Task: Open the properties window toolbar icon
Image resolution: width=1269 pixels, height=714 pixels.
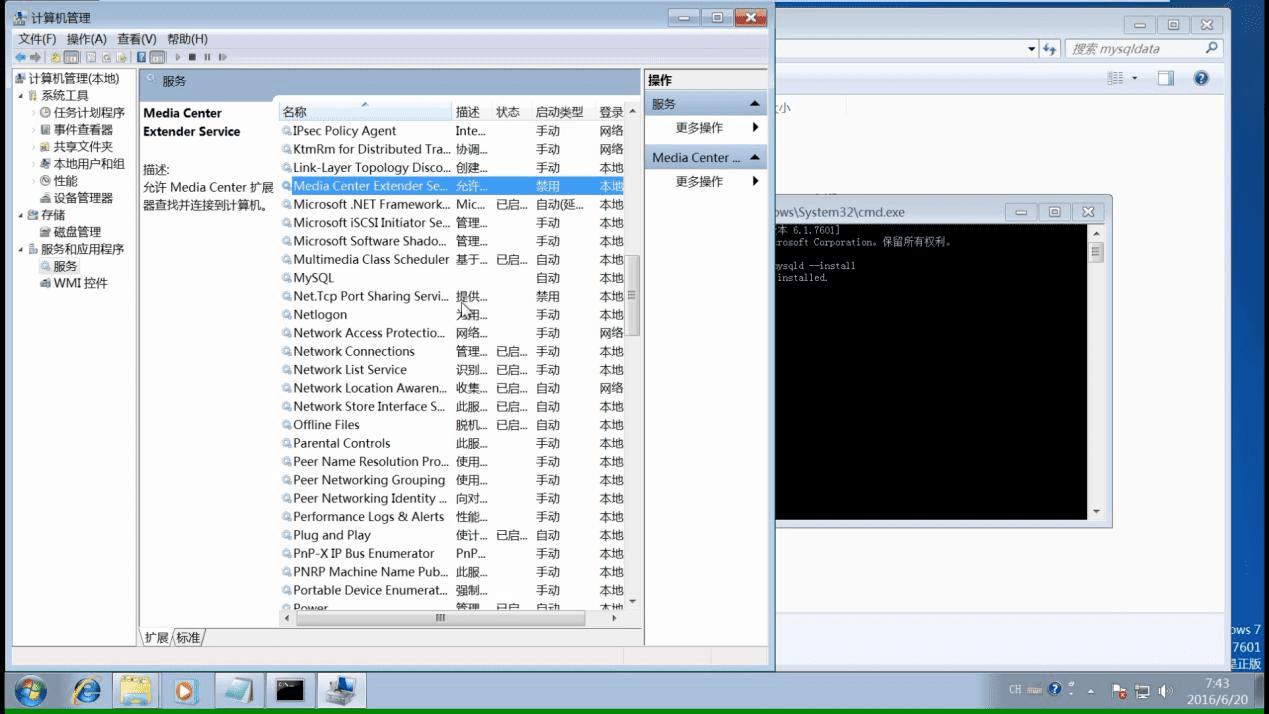Action: pos(89,57)
